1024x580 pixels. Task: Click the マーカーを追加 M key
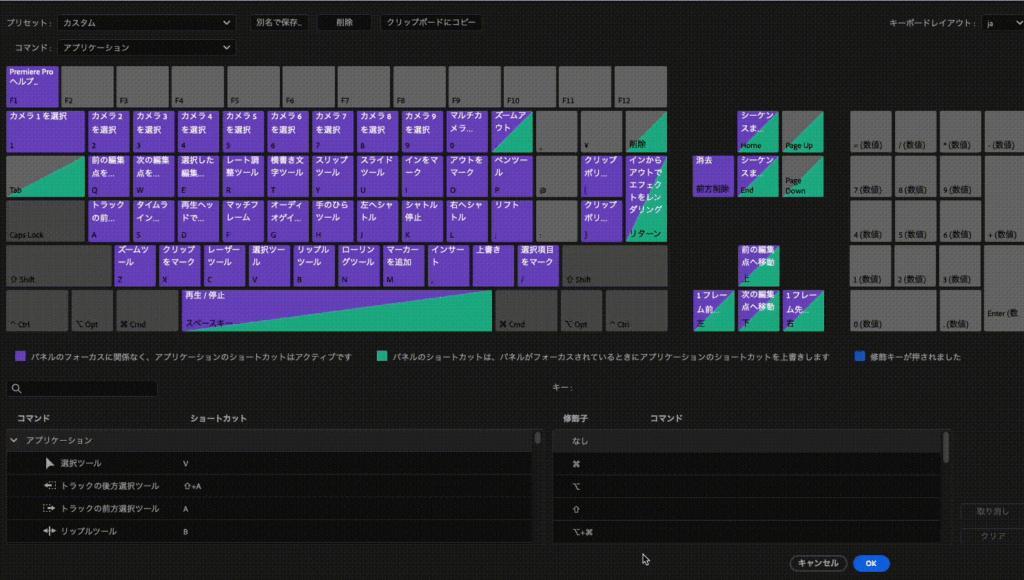404,266
